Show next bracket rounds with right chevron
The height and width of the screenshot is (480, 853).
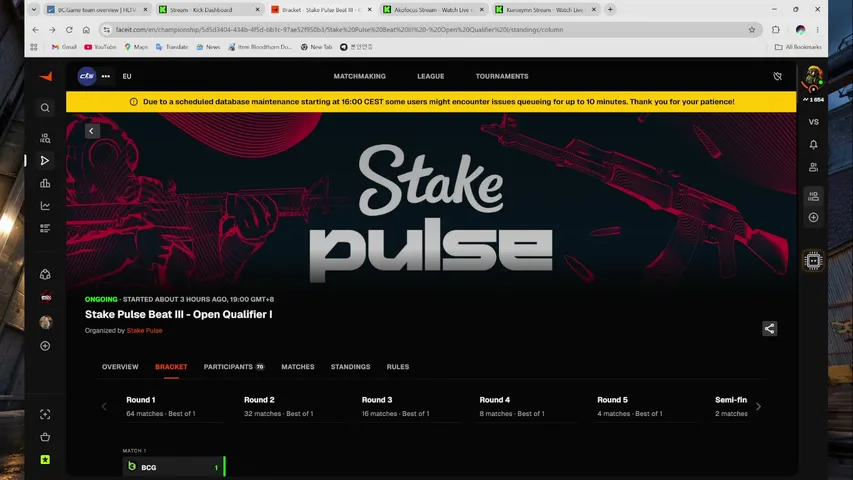pos(758,407)
